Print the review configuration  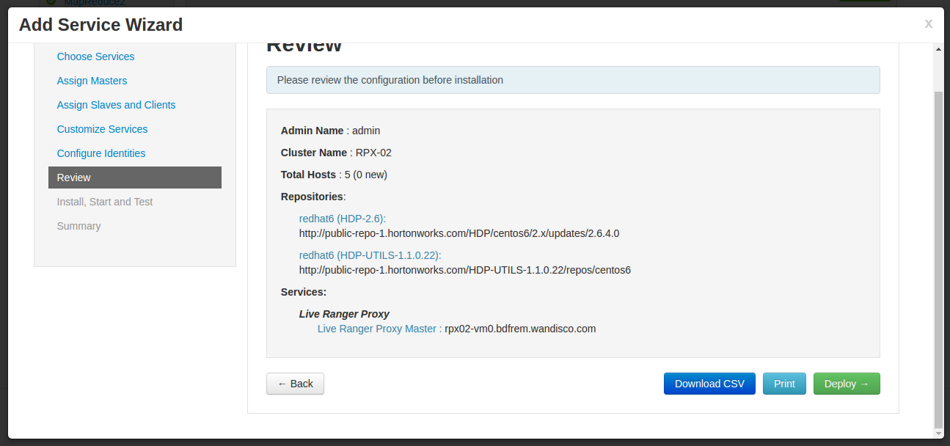coord(784,384)
